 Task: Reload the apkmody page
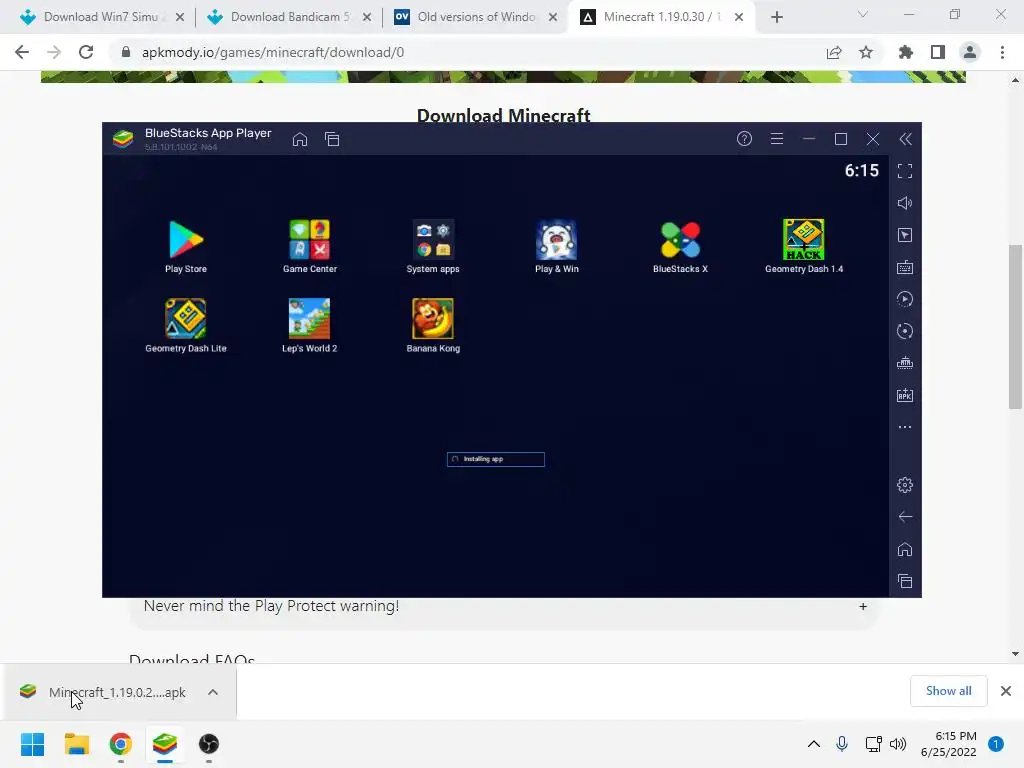(x=86, y=52)
